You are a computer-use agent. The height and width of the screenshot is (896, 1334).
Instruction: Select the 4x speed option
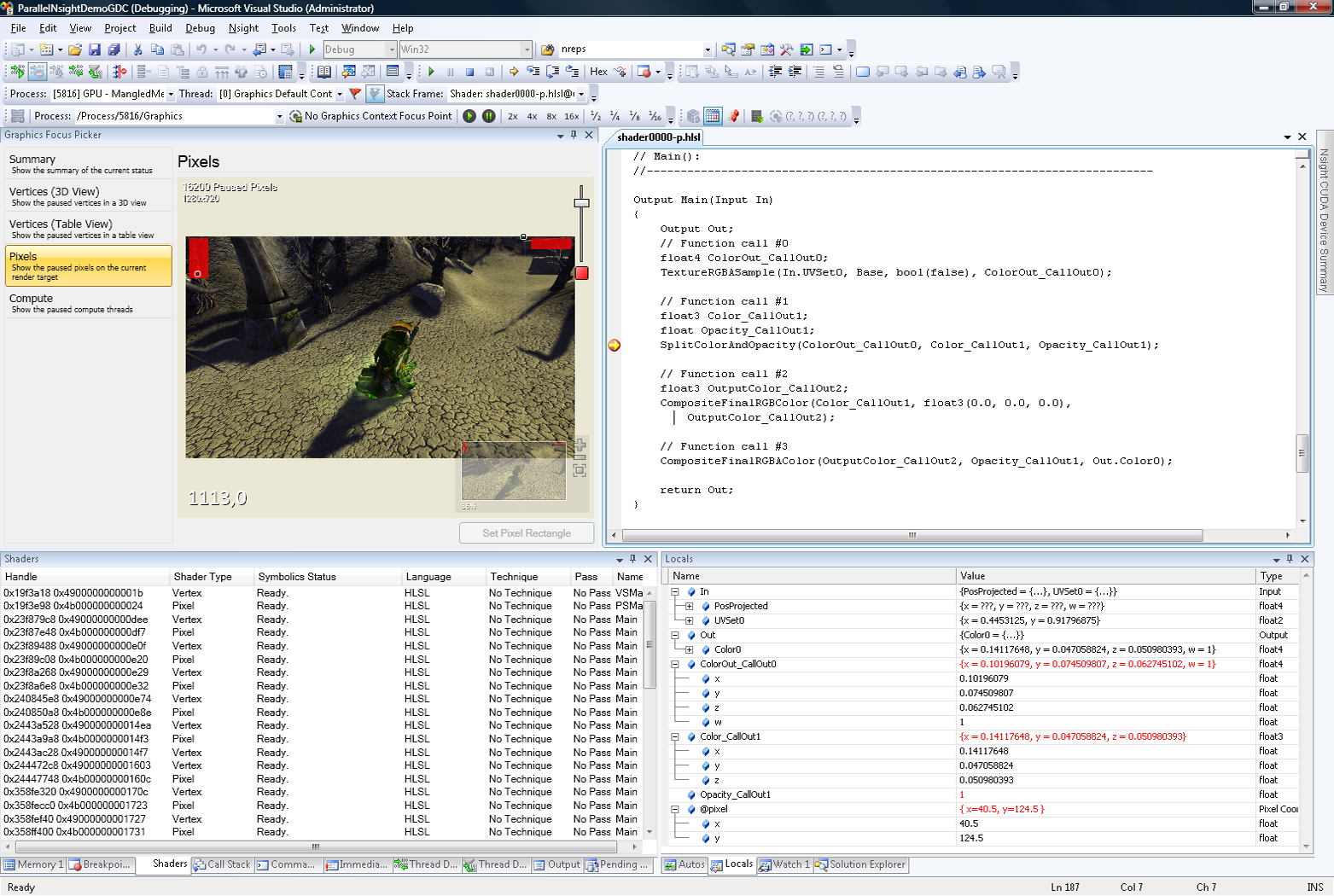point(533,116)
